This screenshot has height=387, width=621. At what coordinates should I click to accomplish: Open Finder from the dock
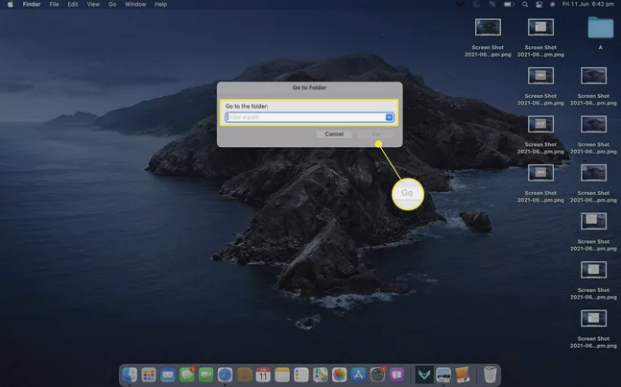click(x=130, y=375)
